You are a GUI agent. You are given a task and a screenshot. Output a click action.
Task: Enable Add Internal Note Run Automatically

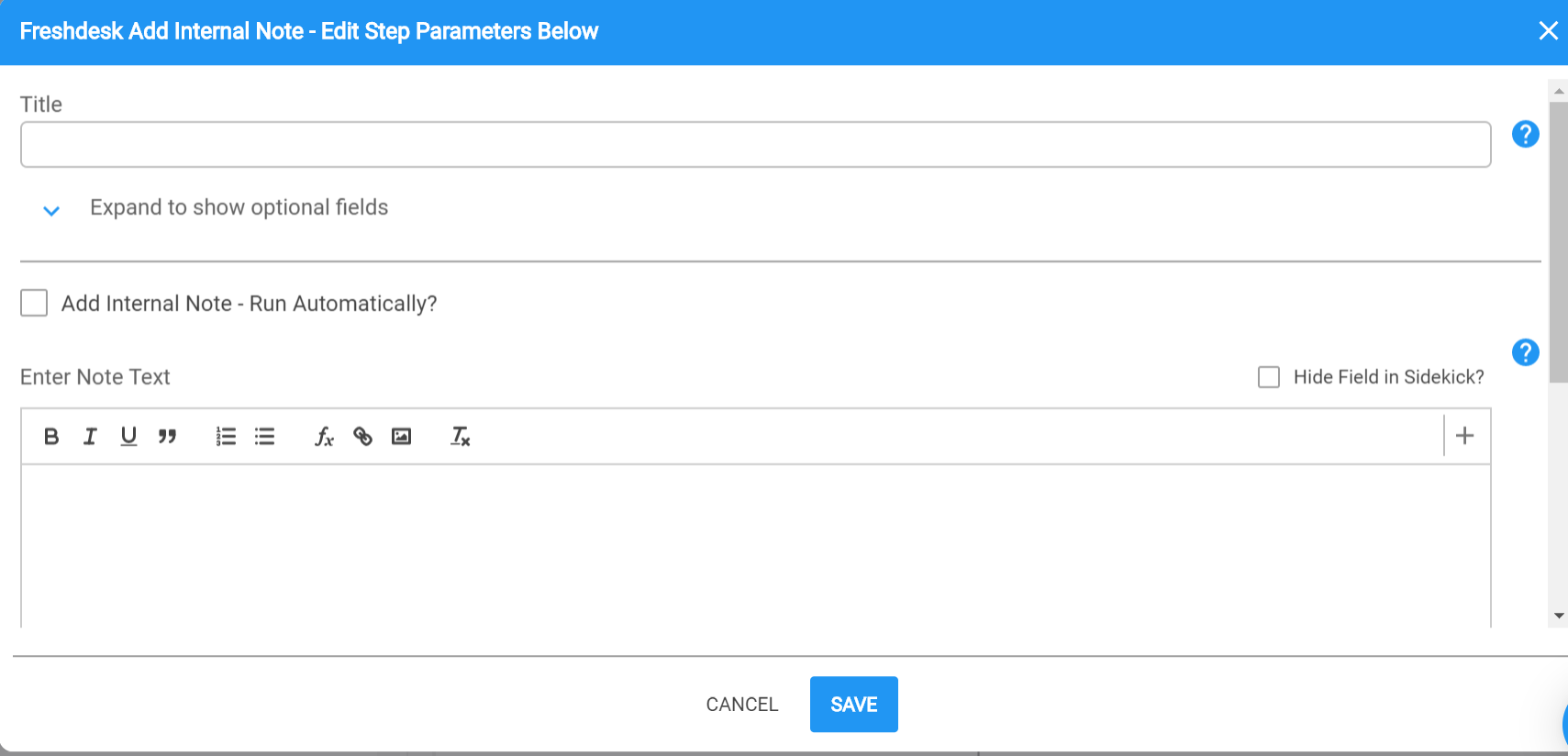click(34, 303)
